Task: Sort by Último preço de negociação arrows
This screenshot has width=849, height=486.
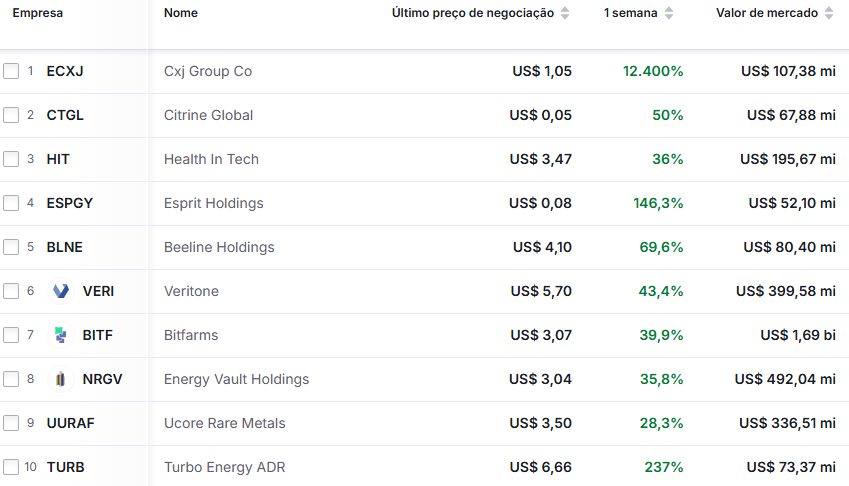Action: tap(565, 13)
